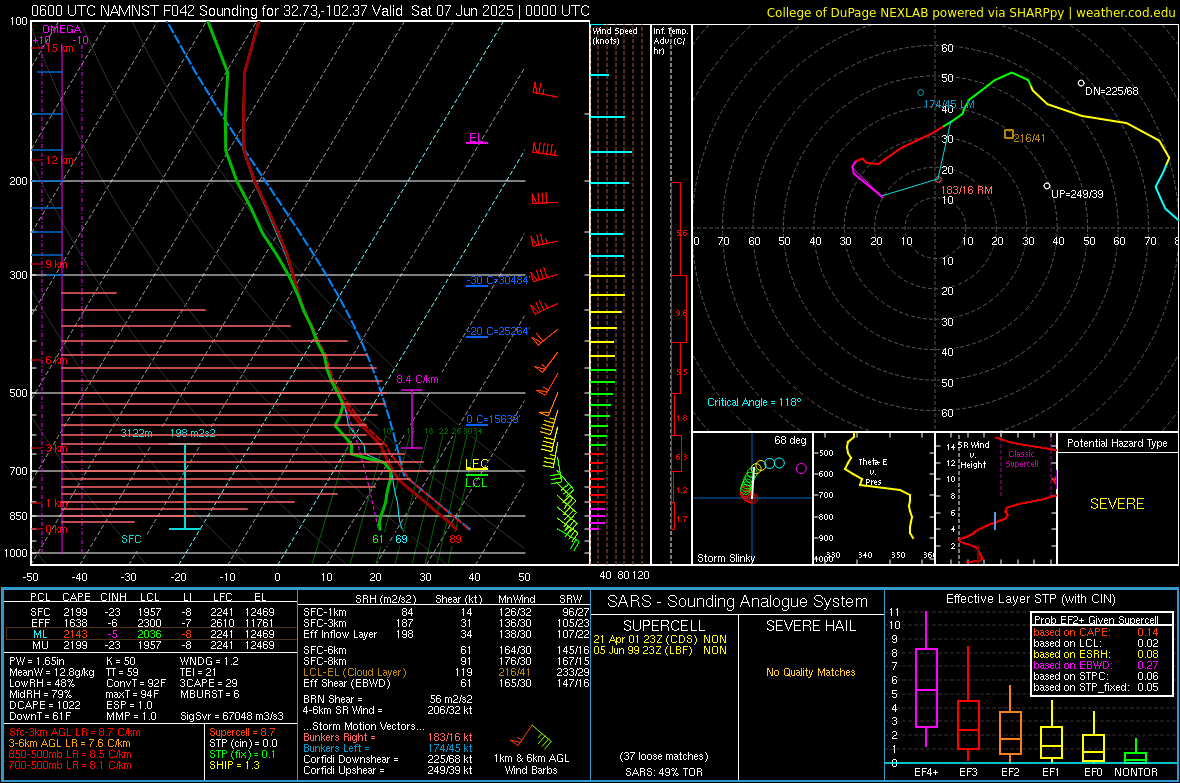Click the based on EBWD: 0.27 line
Screen dimensions: 1180x783
pos(1096,665)
